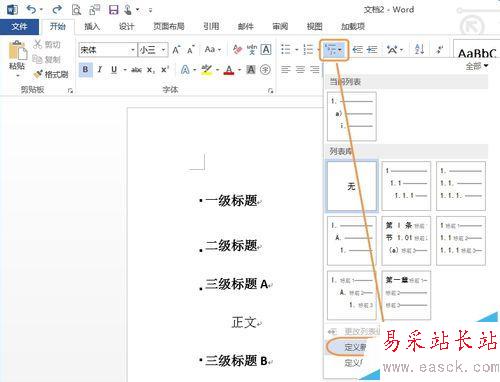Open the 全部 filter dropdown in list panel

point(477,66)
